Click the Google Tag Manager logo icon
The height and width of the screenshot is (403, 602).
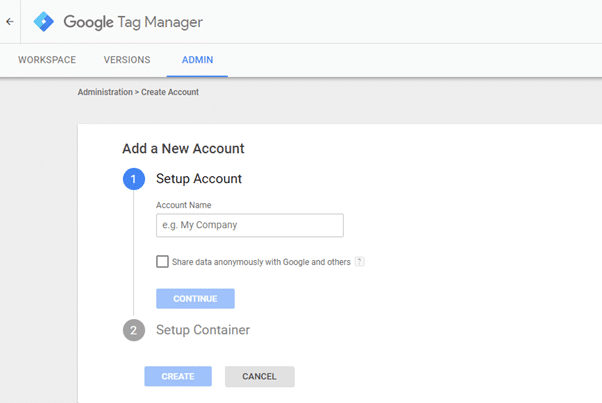44,21
